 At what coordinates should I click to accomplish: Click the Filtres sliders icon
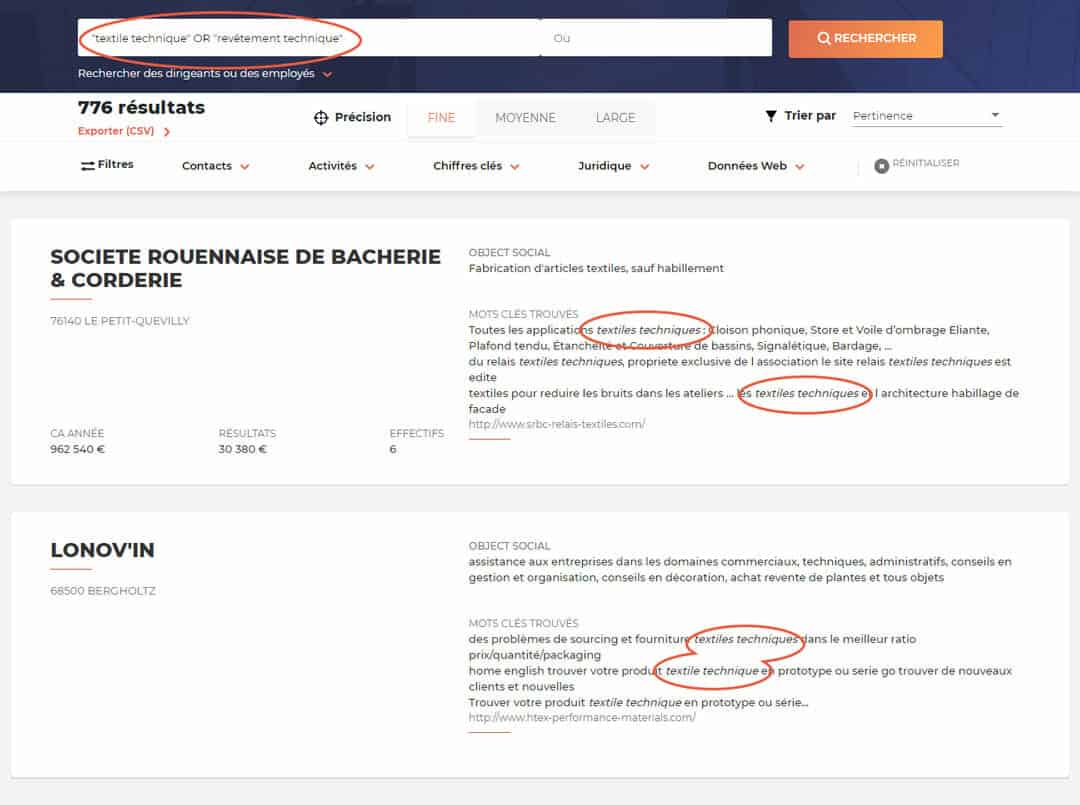pos(87,165)
